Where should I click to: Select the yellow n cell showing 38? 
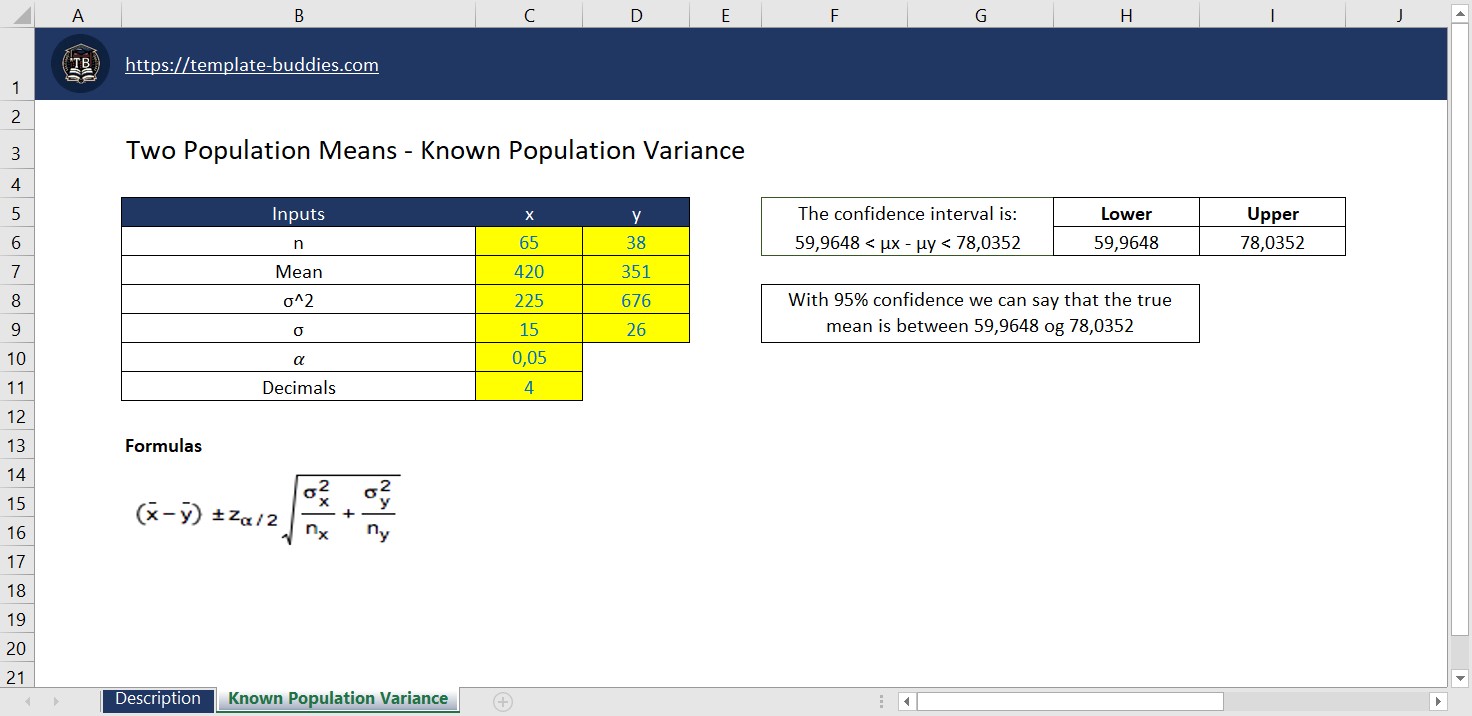click(x=636, y=242)
